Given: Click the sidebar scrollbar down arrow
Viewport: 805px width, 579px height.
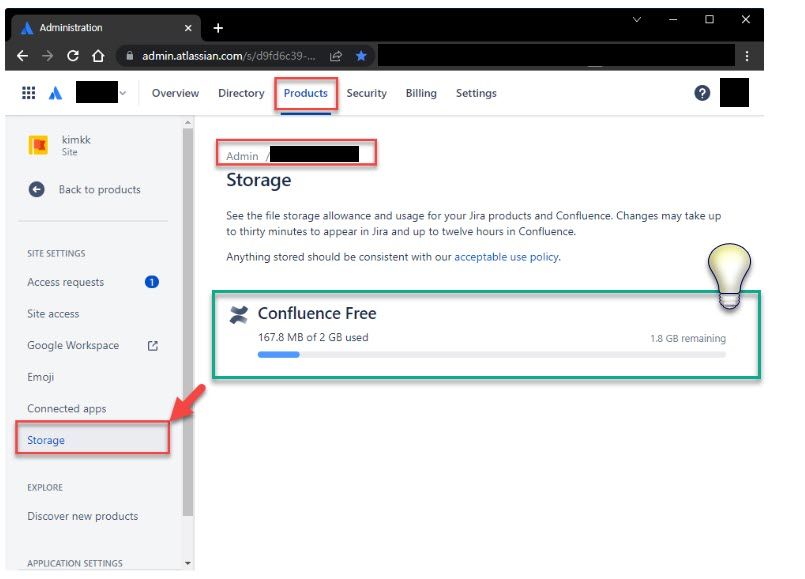Looking at the screenshot, I should coord(188,563).
